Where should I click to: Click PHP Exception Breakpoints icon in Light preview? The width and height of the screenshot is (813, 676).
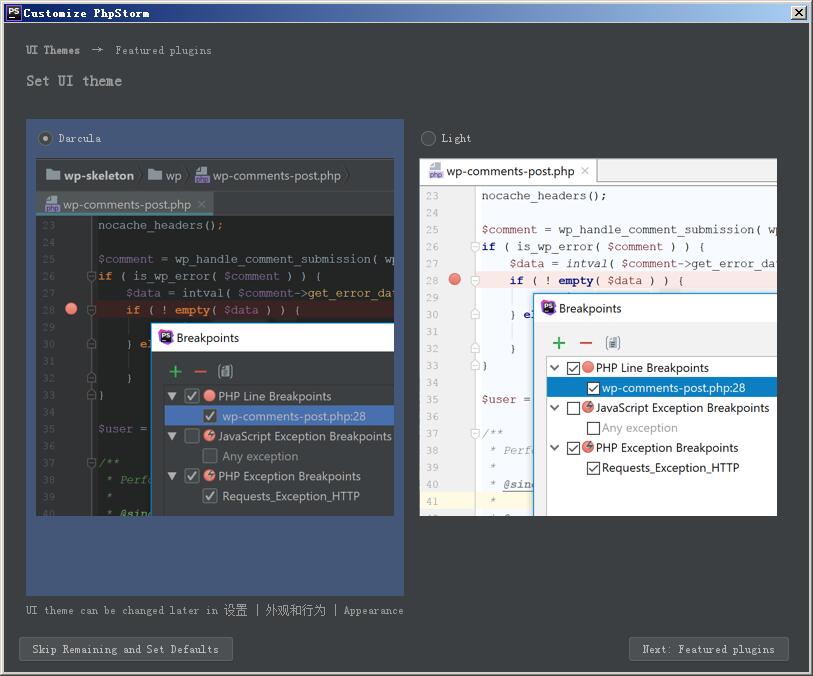pyautogui.click(x=588, y=447)
